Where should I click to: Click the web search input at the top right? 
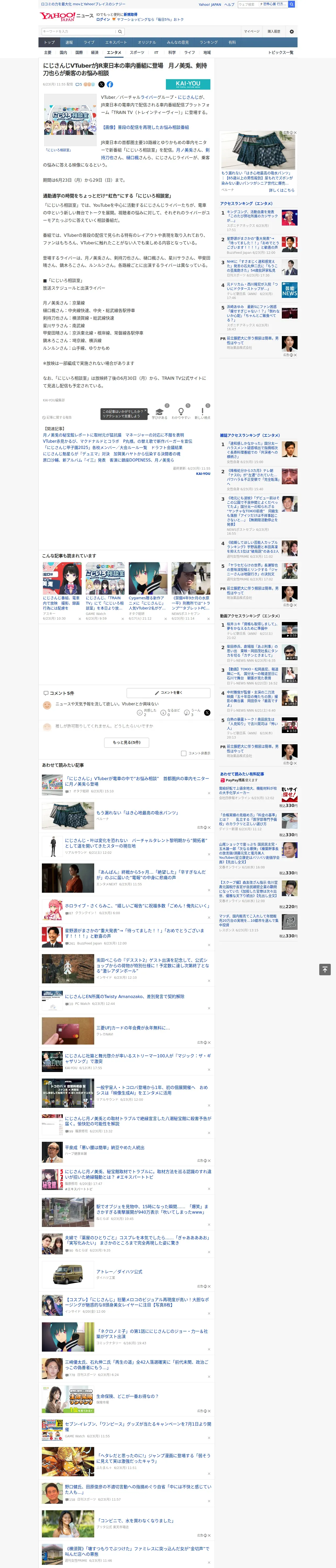pos(248,4)
